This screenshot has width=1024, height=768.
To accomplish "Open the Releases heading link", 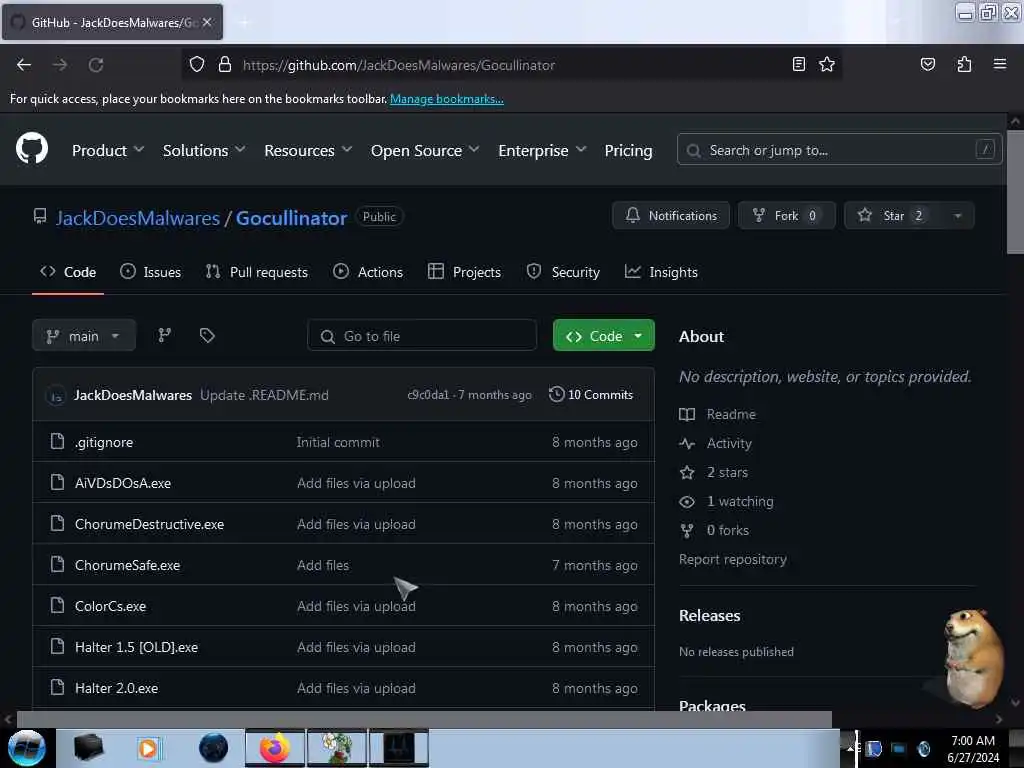I will 709,615.
